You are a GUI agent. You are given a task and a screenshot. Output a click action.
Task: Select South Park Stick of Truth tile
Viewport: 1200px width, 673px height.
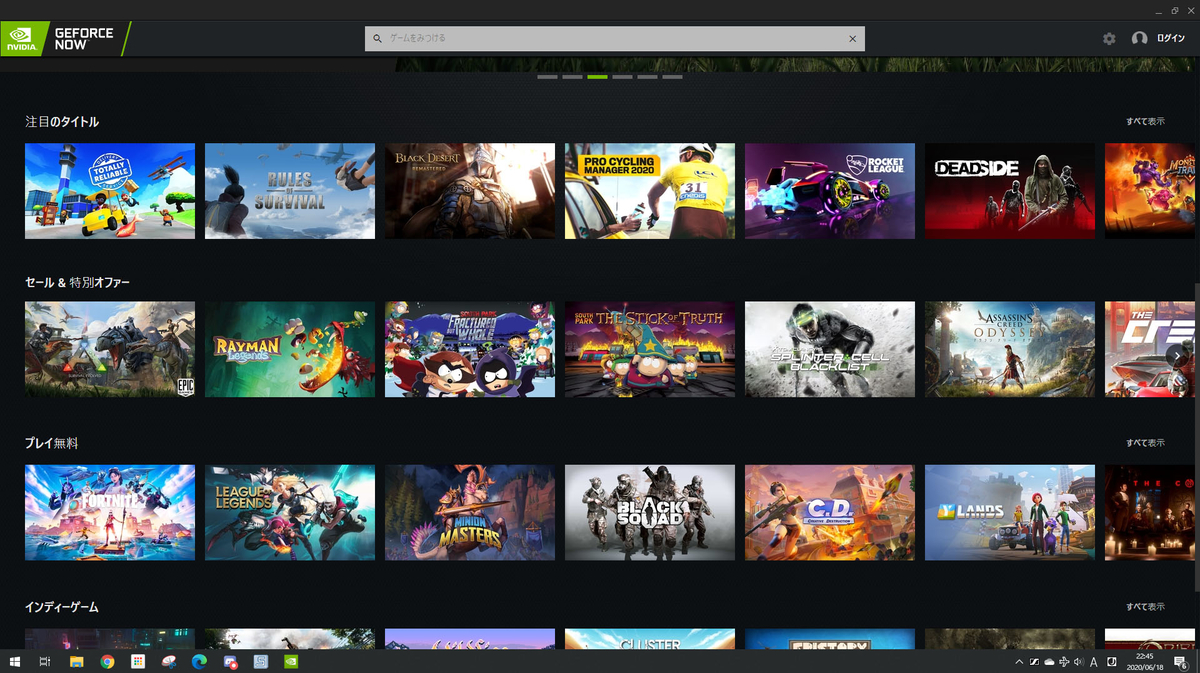click(650, 350)
